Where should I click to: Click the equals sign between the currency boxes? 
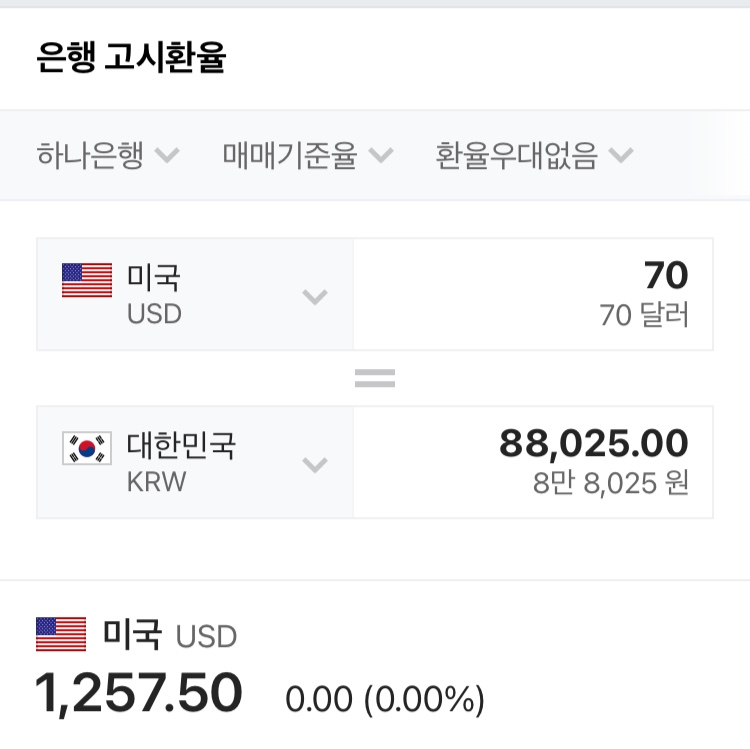point(375,379)
